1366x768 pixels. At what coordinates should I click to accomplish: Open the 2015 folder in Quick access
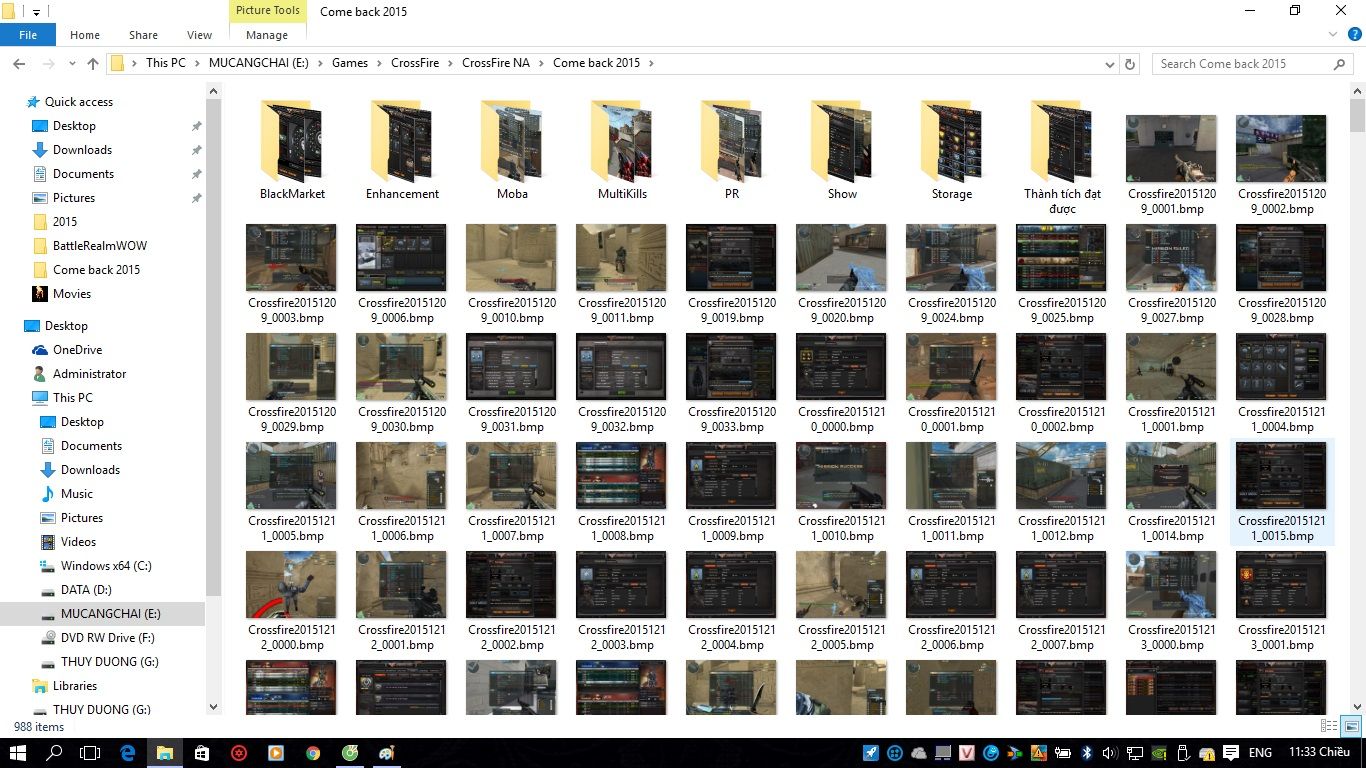pos(65,222)
